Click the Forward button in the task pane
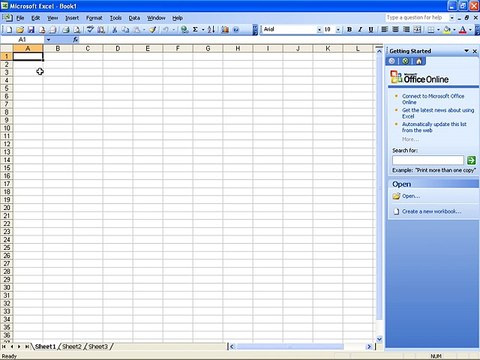Viewport: 480px width, 360px height. [405, 61]
